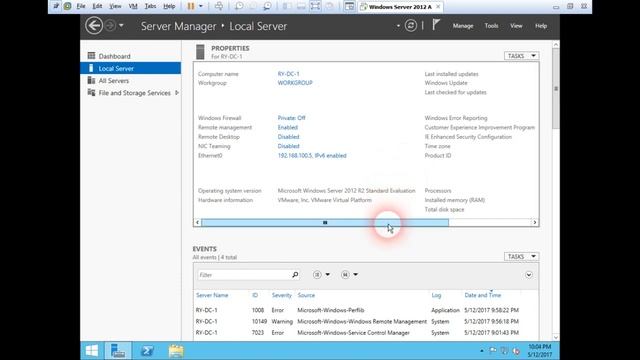Click the NIC Teaming Disabled link
Image resolution: width=640 pixels, height=360 pixels.
[x=288, y=146]
